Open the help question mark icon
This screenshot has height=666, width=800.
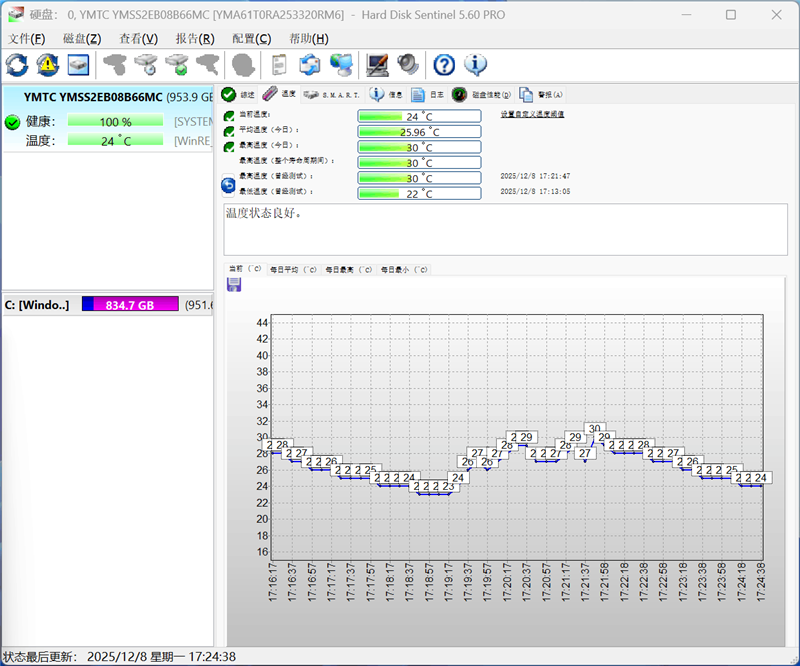point(444,65)
